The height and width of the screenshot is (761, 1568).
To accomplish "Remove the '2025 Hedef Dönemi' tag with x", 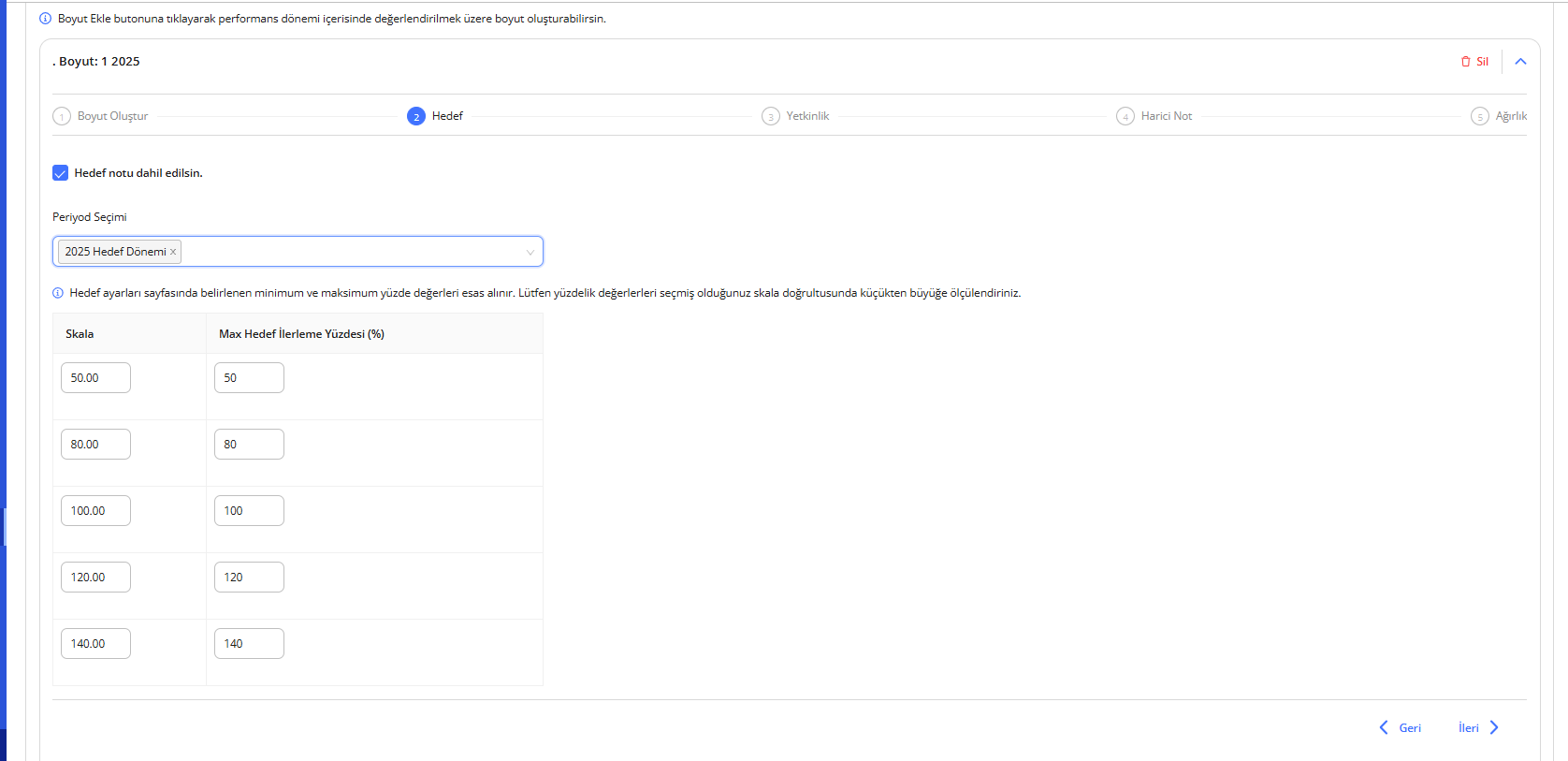I will pos(173,252).
